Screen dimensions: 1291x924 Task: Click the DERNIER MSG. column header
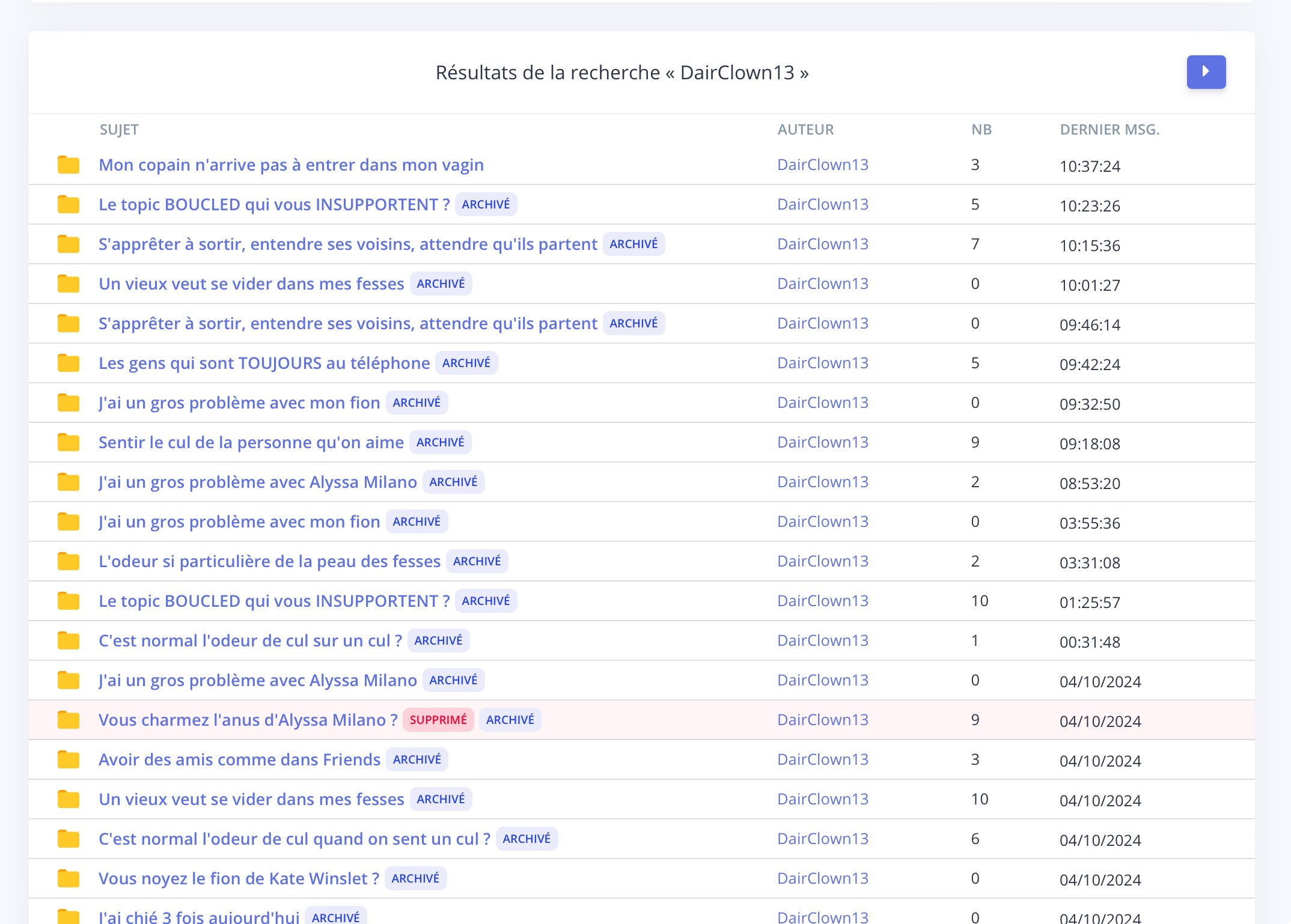[1109, 130]
